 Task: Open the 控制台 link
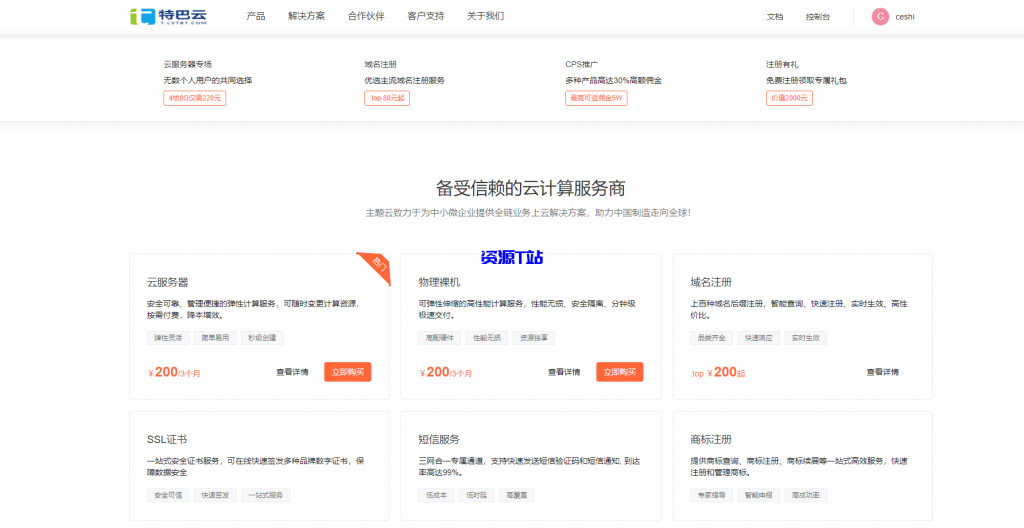(x=818, y=17)
